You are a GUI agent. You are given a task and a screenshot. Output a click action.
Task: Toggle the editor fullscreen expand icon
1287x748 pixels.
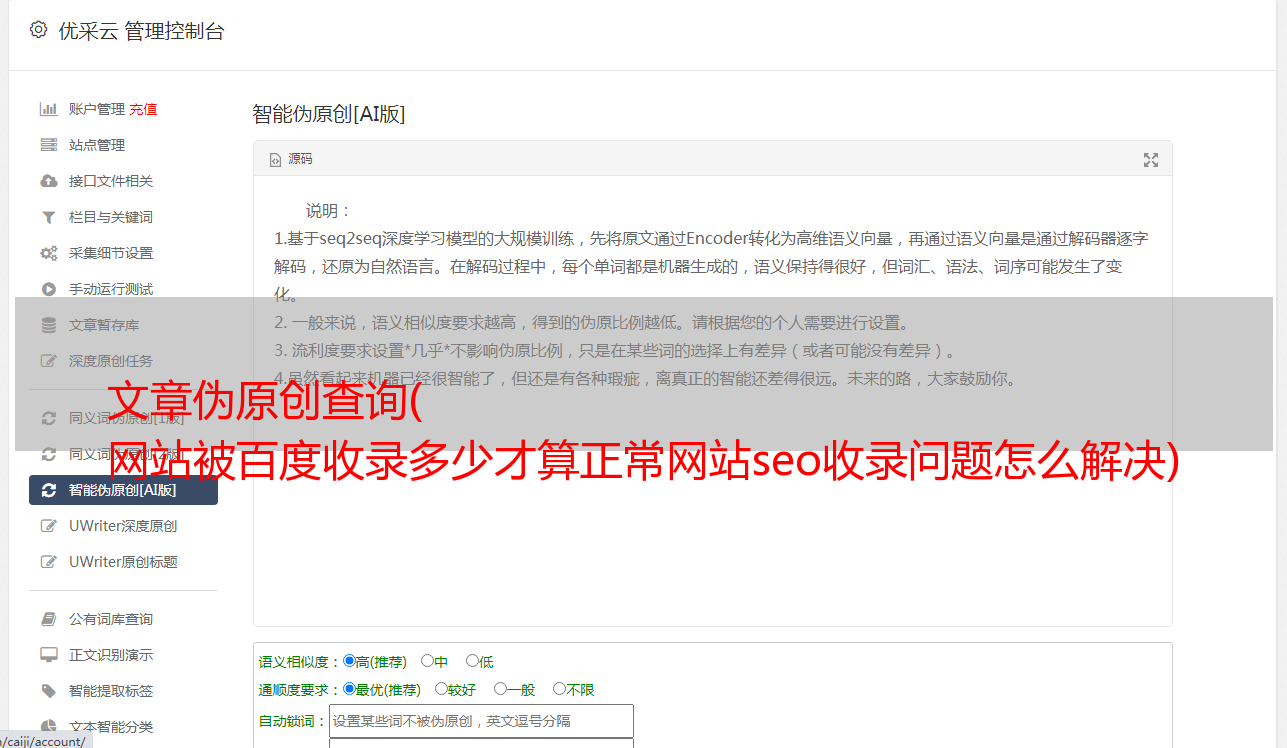pos(1151,160)
